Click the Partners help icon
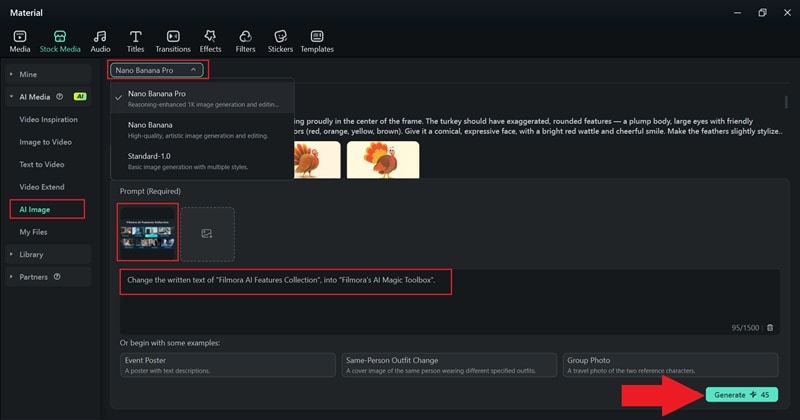800x420 pixels. (57, 277)
